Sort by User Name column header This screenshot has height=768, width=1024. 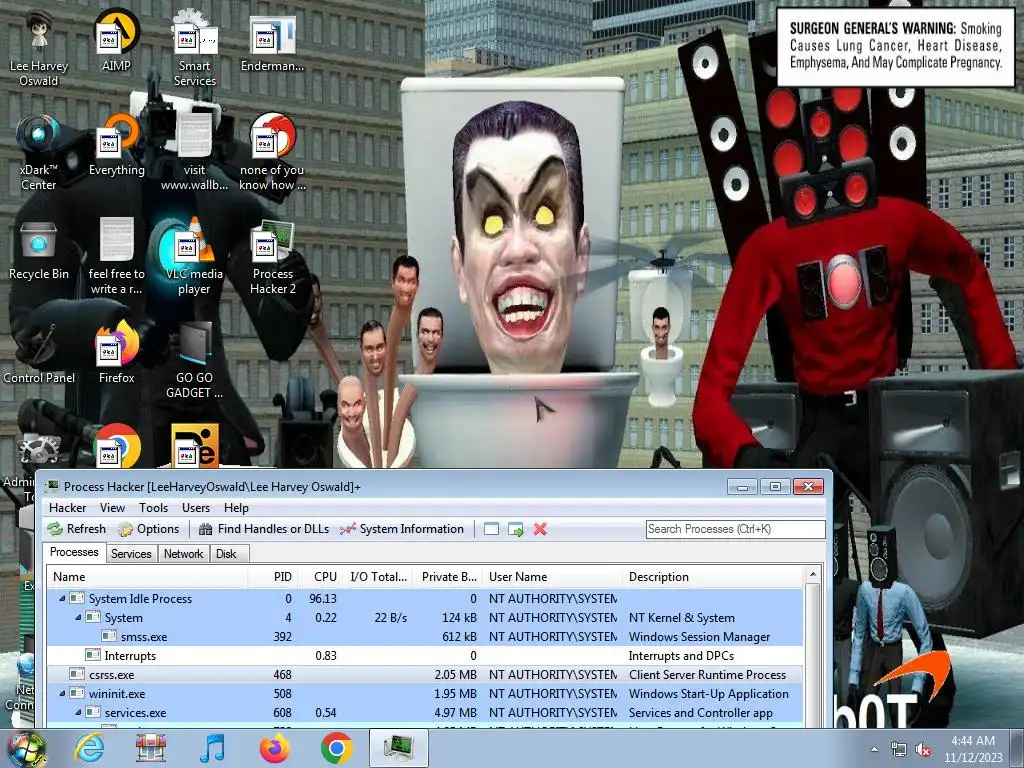pyautogui.click(x=553, y=577)
